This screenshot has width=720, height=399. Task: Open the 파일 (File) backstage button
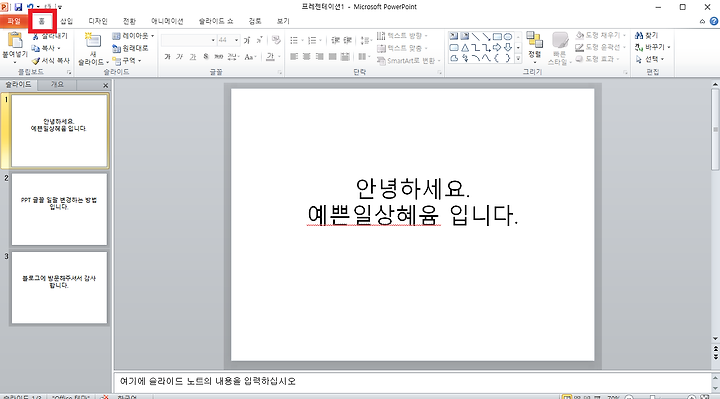(14, 21)
